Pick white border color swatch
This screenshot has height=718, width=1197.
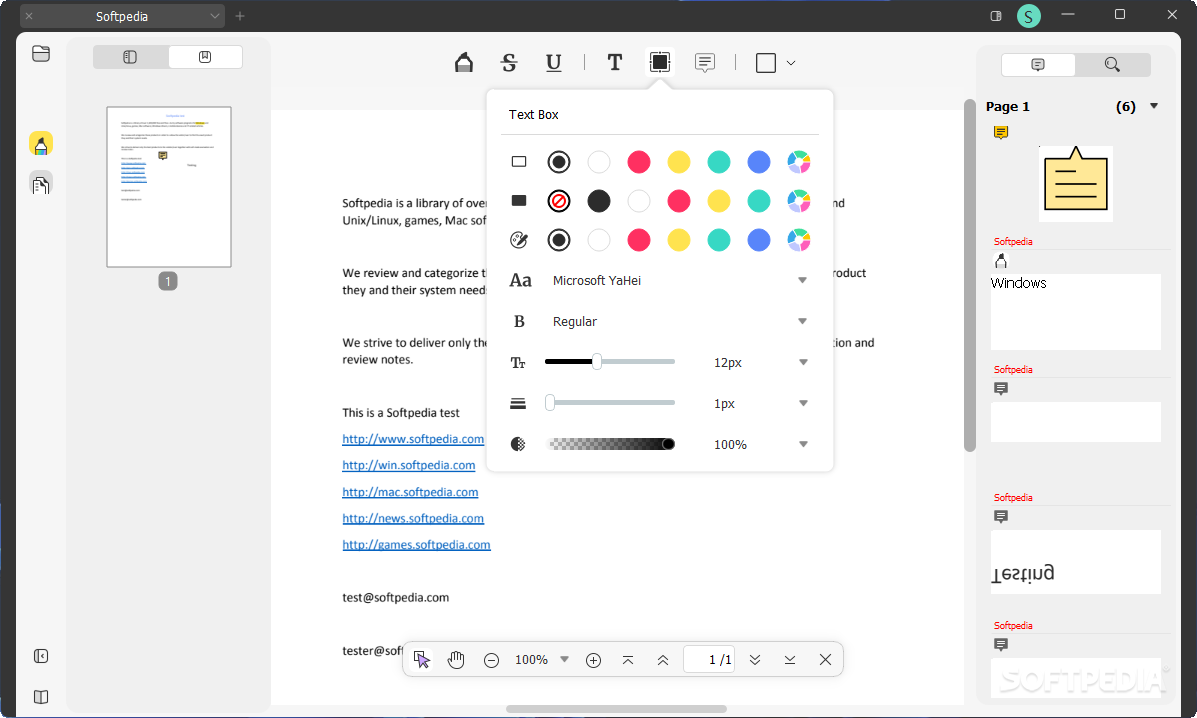pos(598,162)
